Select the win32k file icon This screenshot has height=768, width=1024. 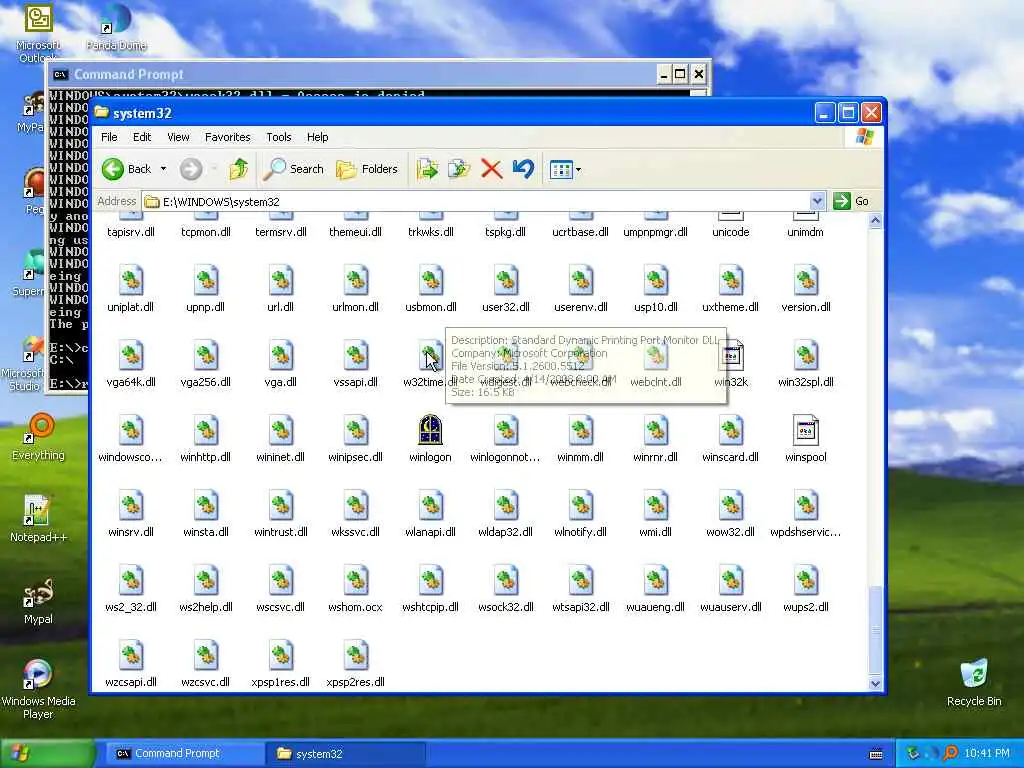click(731, 356)
